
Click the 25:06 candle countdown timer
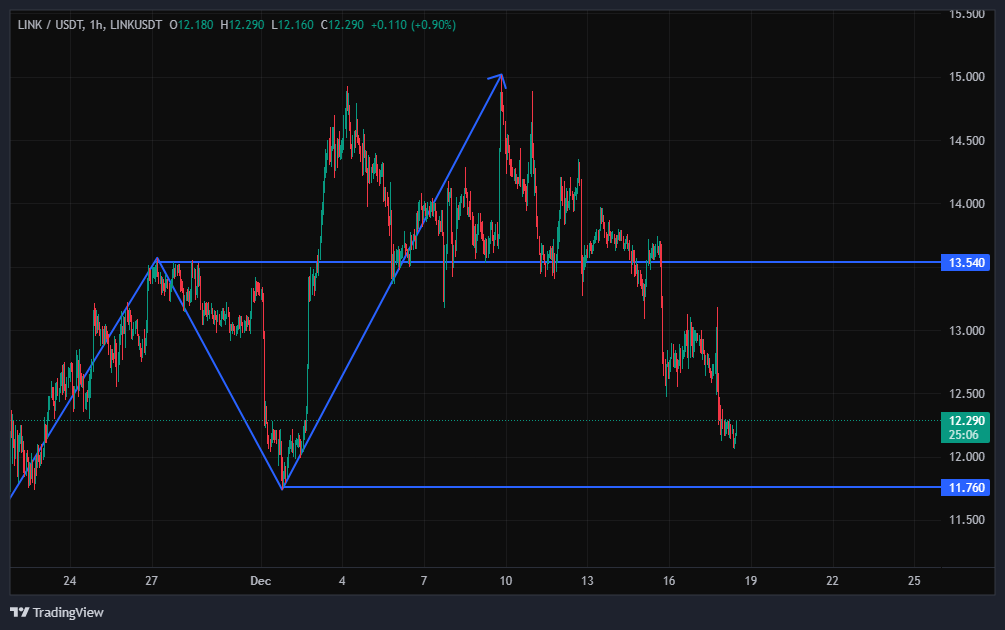965,435
